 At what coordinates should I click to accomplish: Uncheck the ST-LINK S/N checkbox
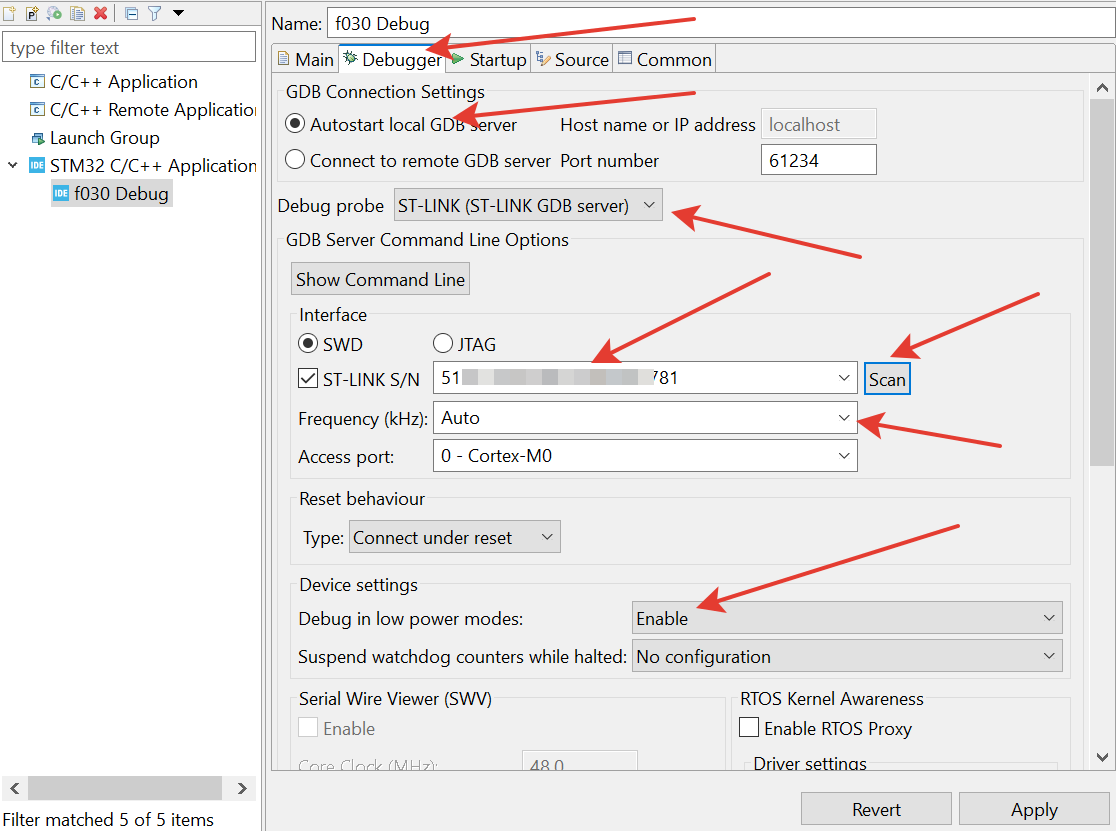coord(309,379)
